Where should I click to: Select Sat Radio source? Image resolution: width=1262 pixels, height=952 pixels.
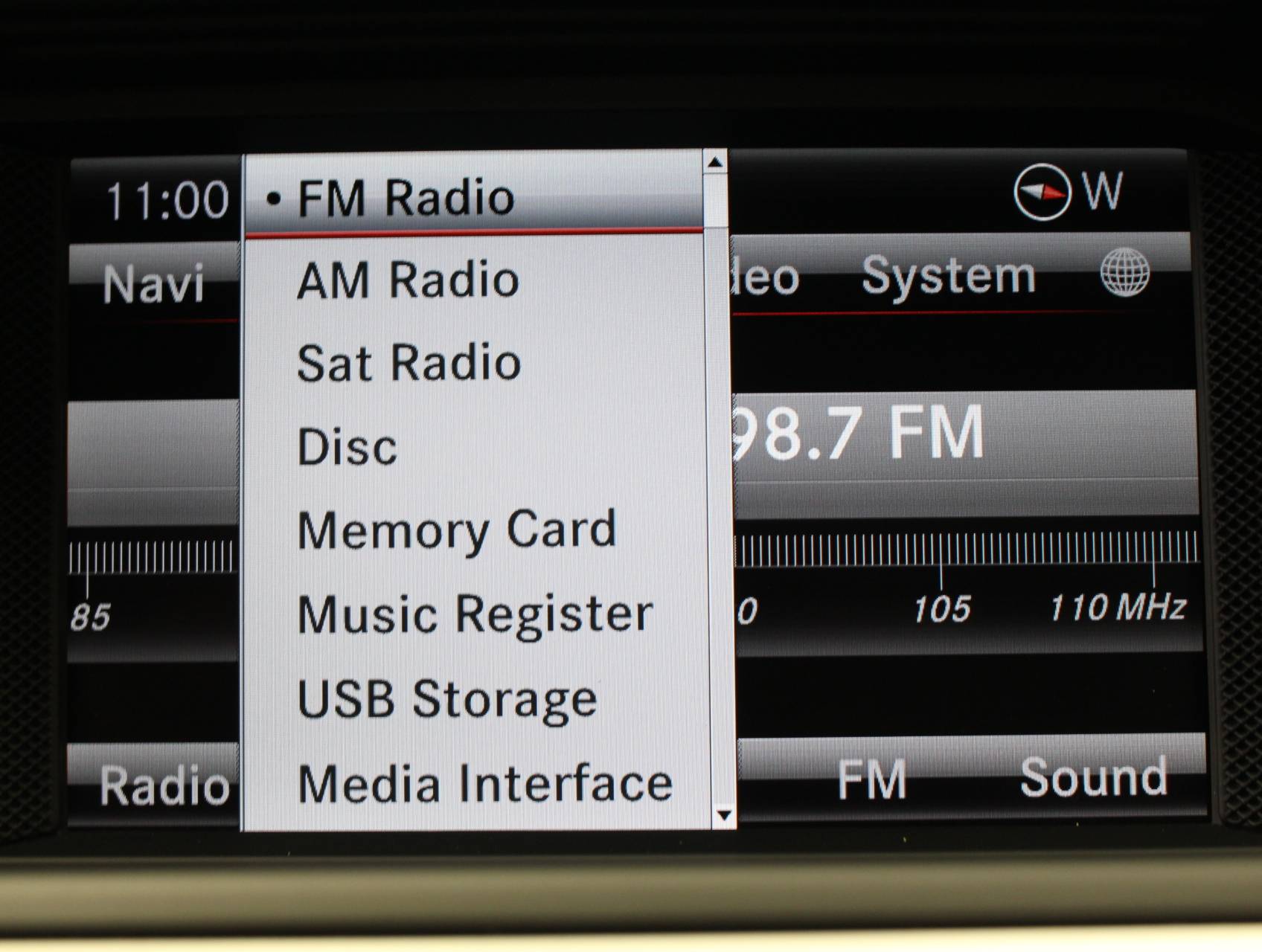[x=409, y=364]
